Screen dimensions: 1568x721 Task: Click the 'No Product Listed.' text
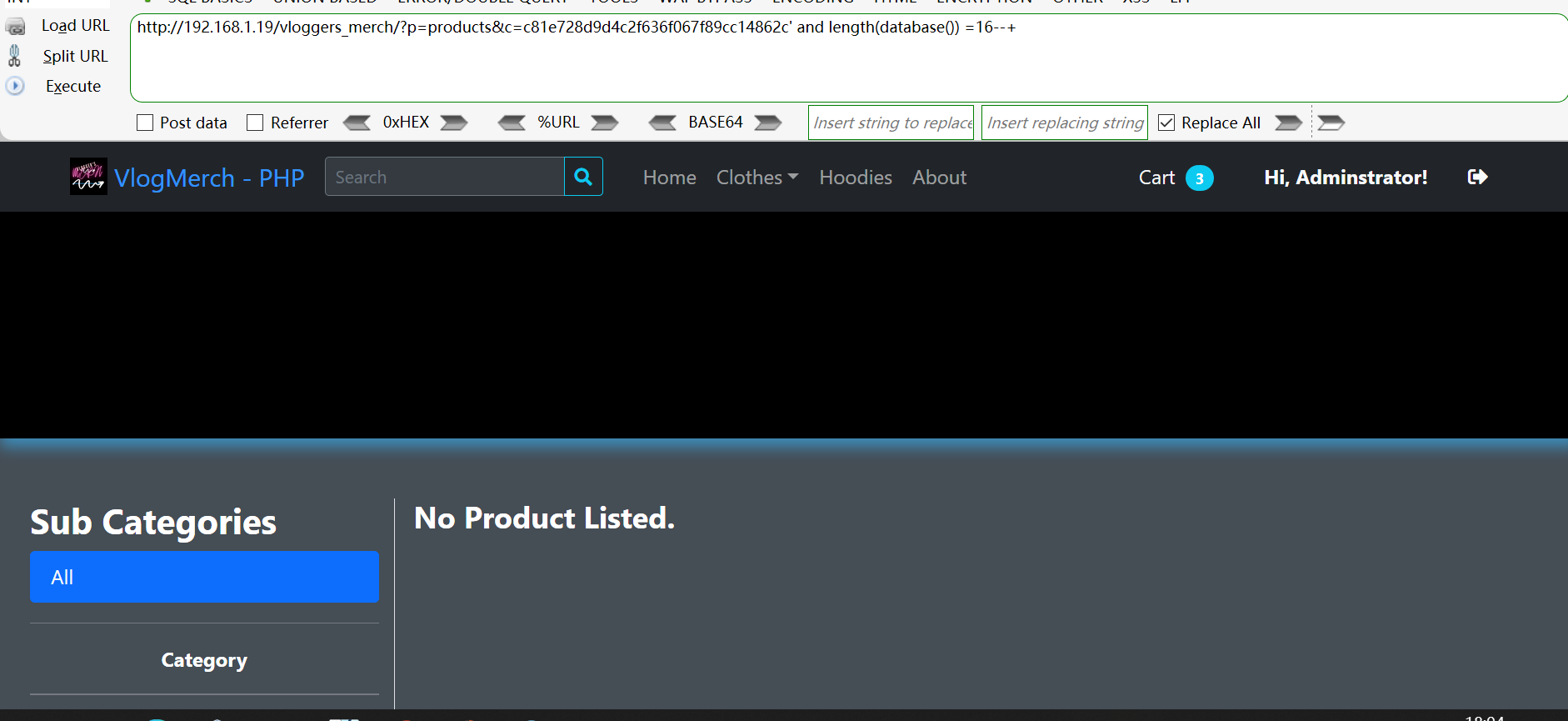point(544,518)
